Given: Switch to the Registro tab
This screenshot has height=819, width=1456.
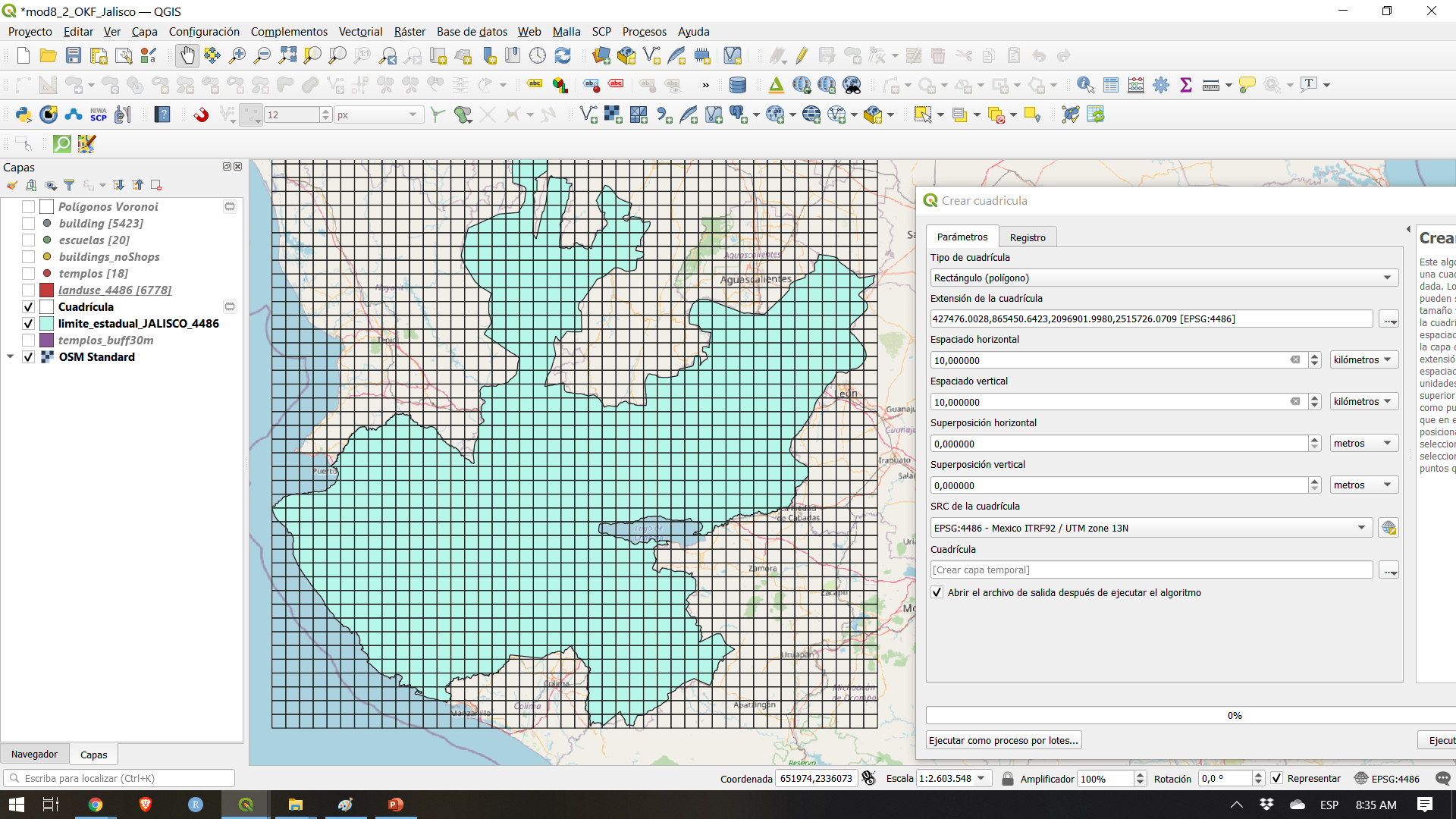Looking at the screenshot, I should point(1028,237).
